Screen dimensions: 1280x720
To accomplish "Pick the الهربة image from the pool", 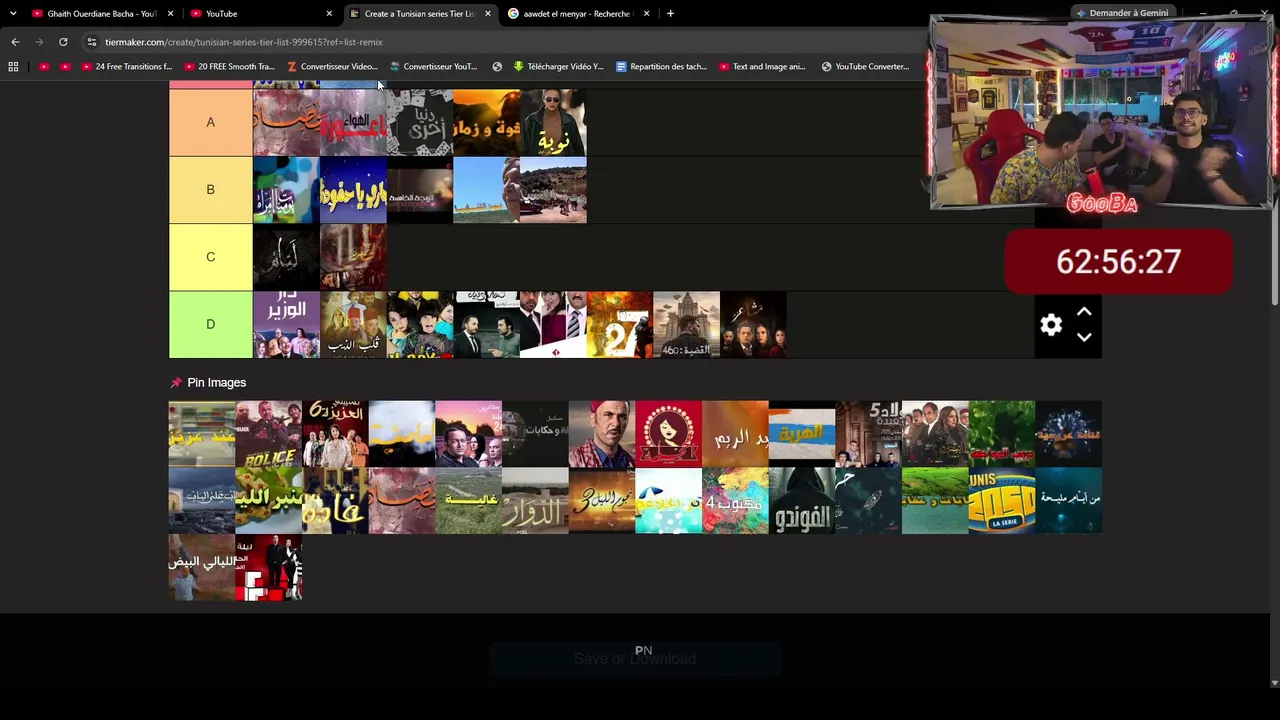I will [x=801, y=434].
